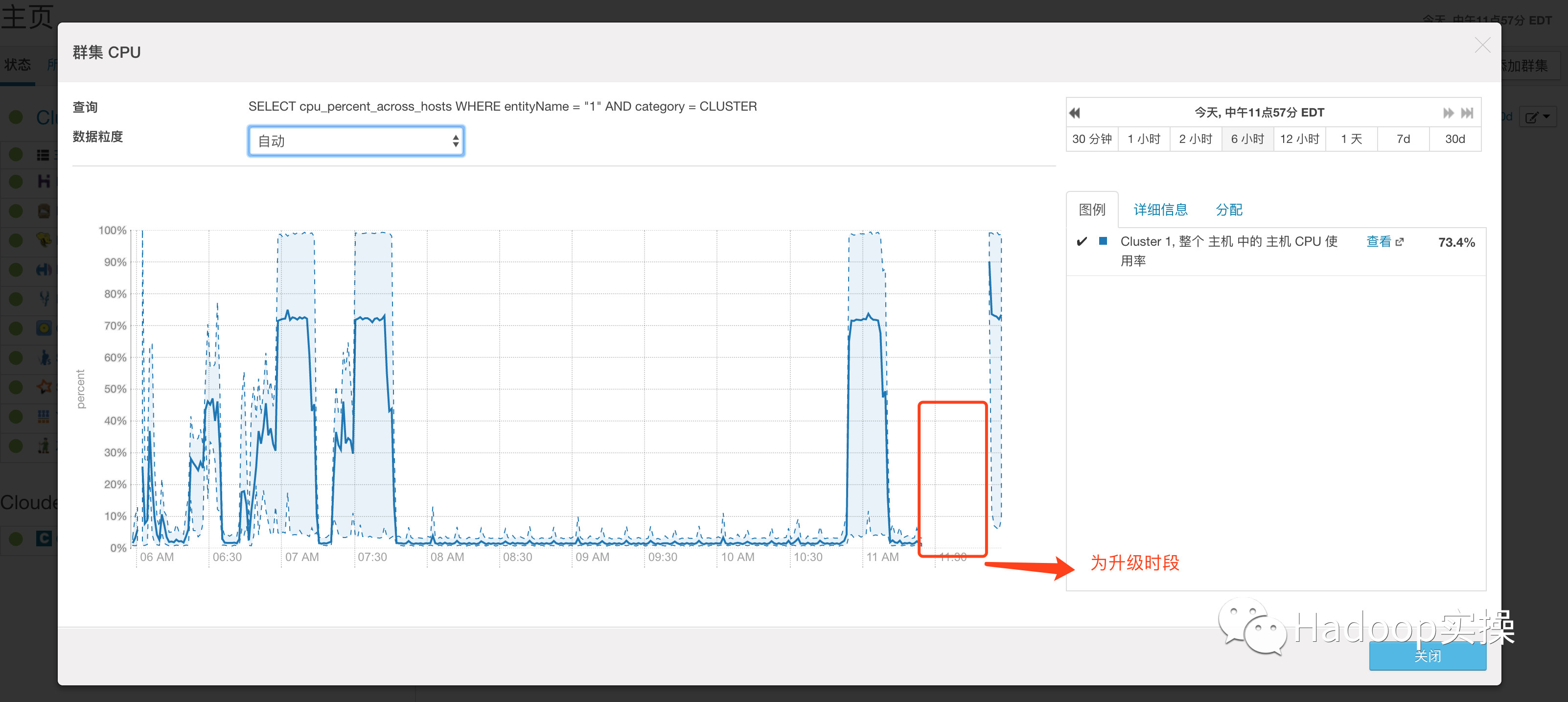
Task: Click the hosts list icon in the background sidebar
Action: click(43, 155)
